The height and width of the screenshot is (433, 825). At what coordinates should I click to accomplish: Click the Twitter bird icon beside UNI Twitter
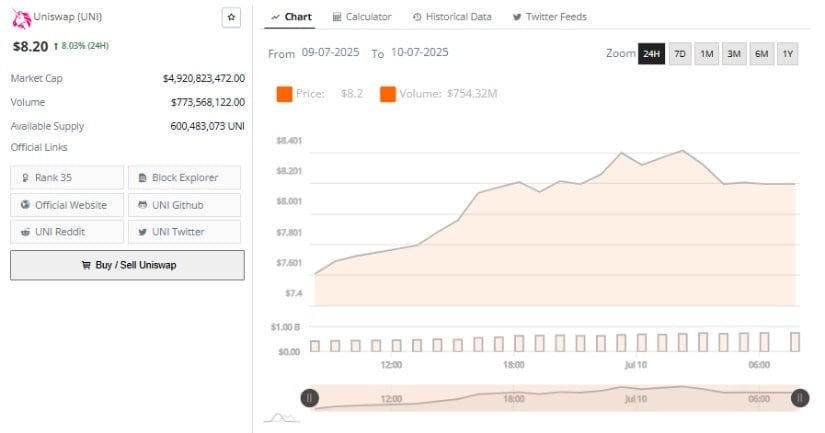(142, 232)
